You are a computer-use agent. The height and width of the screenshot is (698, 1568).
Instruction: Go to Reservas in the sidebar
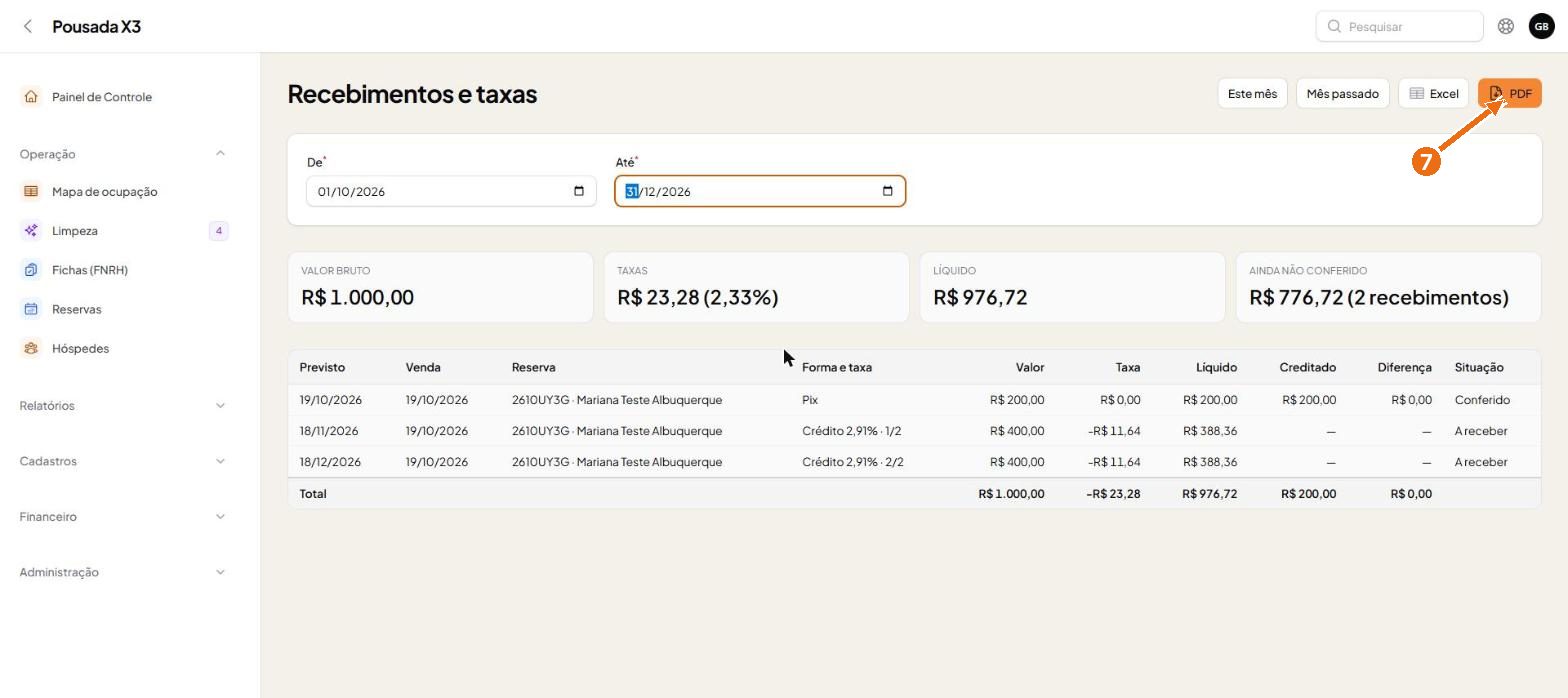77,309
